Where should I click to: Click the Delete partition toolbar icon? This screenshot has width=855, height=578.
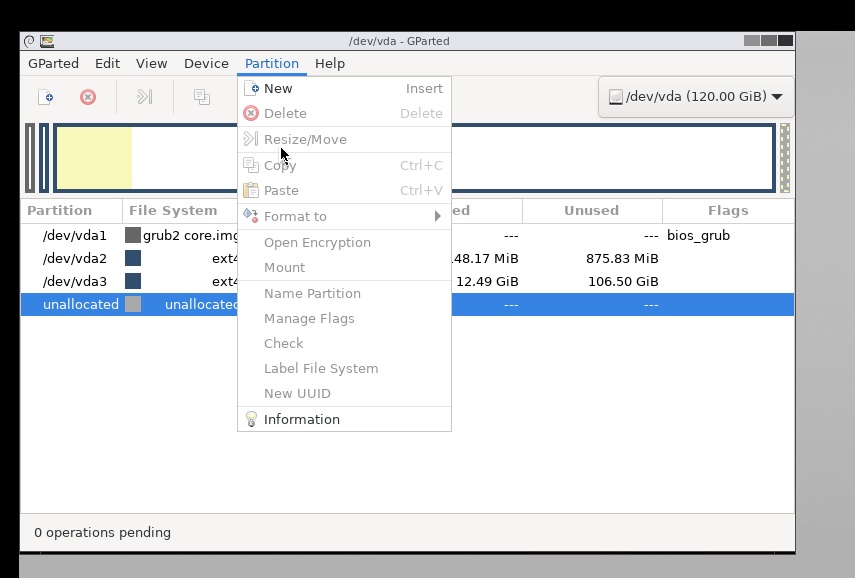point(88,97)
